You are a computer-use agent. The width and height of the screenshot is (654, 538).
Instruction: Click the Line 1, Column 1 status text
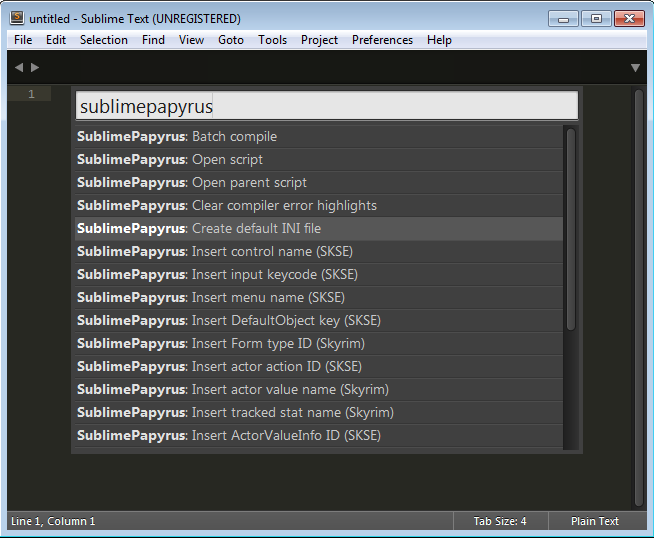(x=53, y=521)
